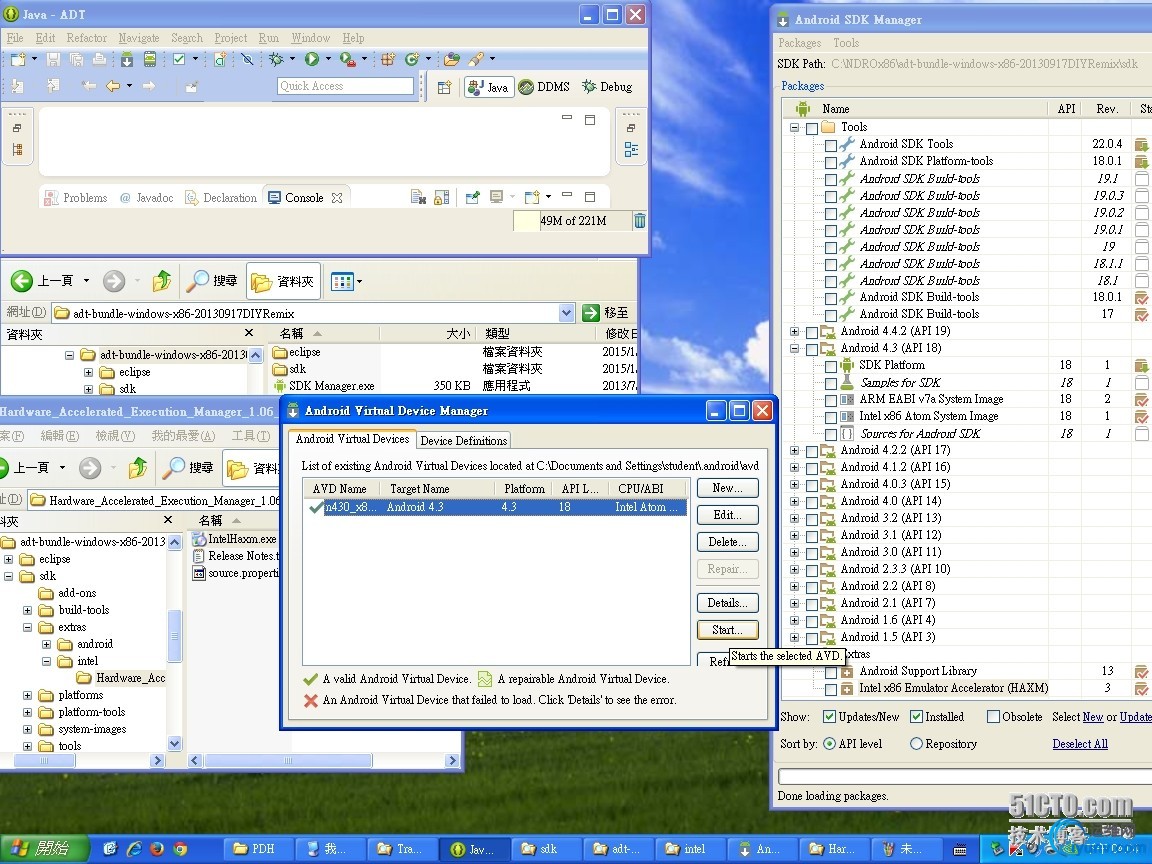Open Android SDK Manager from ADT toolbar
1152x864 pixels.
pos(127,60)
